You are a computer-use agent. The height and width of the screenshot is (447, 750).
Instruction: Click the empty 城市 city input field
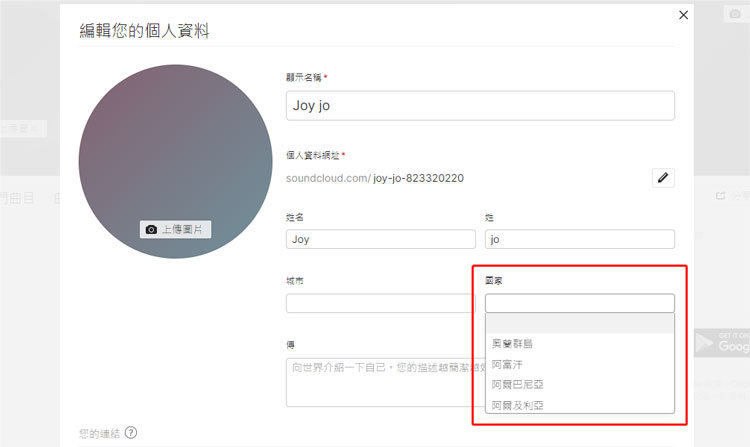point(379,303)
